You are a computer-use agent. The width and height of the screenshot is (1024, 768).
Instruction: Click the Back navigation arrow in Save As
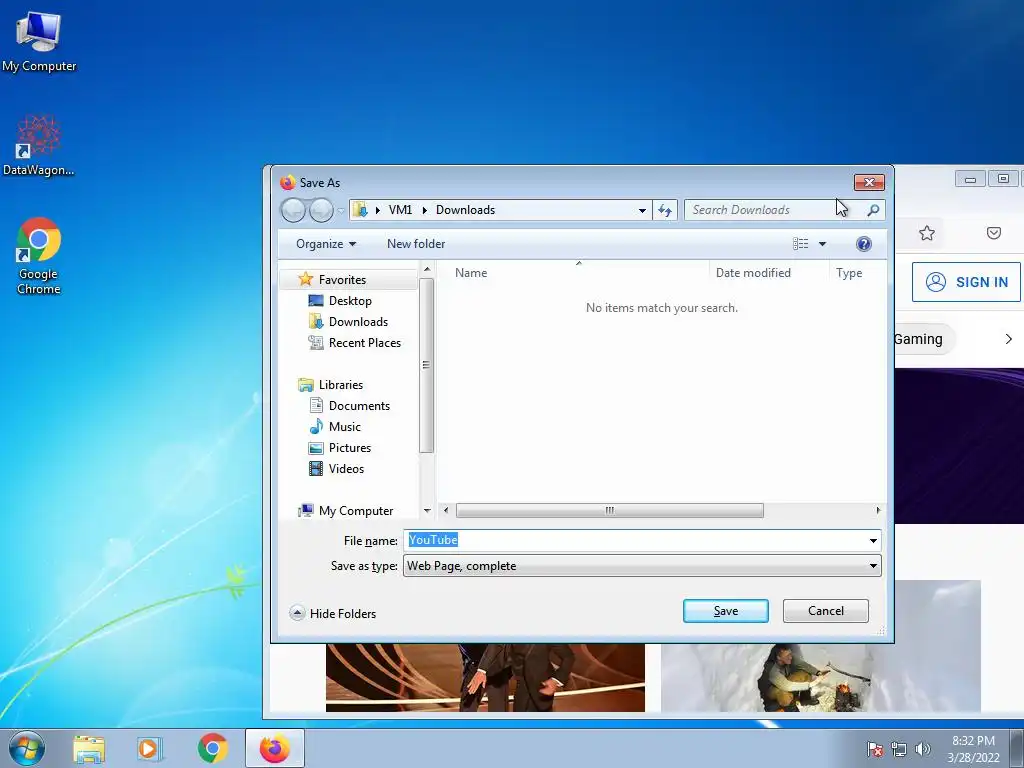[293, 210]
